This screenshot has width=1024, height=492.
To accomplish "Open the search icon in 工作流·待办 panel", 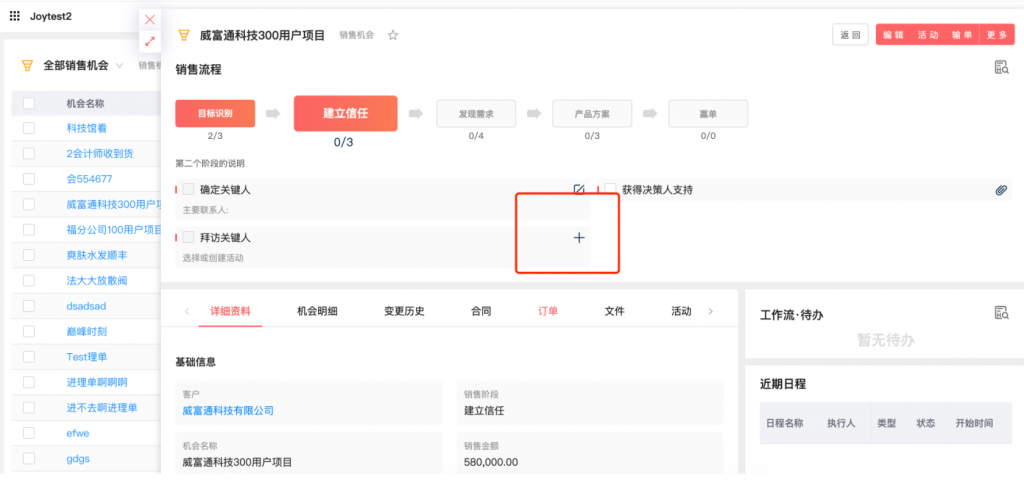I will [1001, 313].
